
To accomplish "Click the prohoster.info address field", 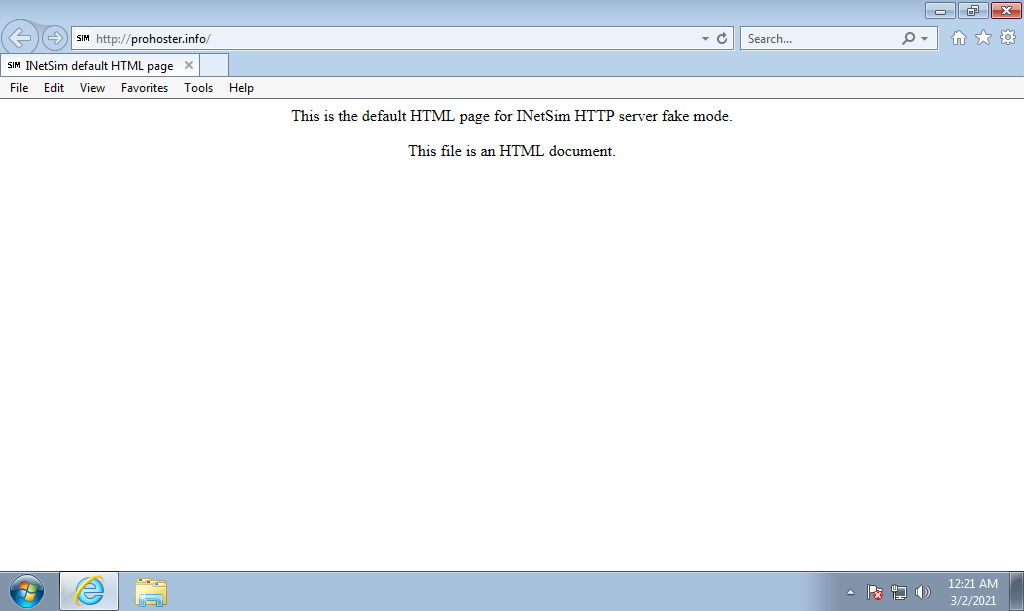I will tap(390, 39).
